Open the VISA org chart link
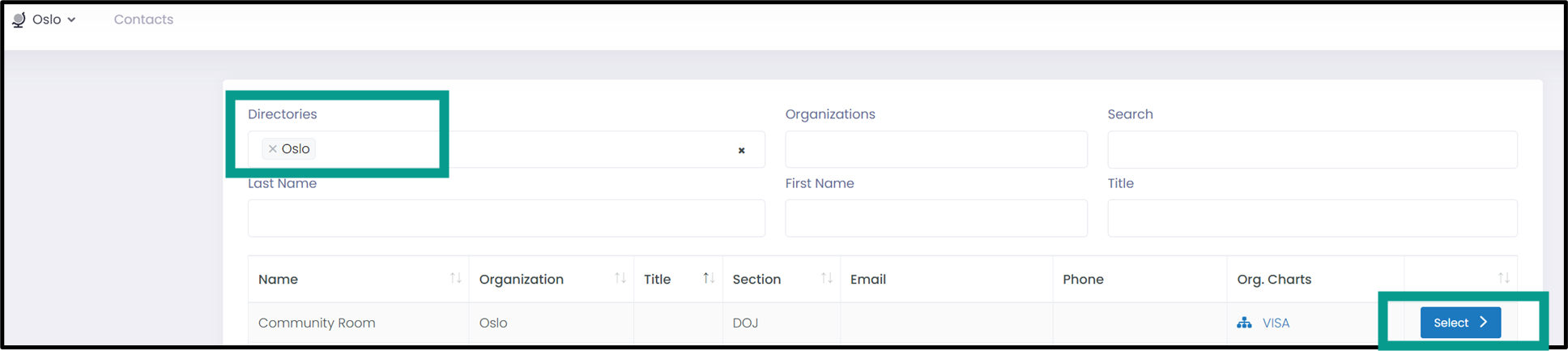Image resolution: width=1568 pixels, height=351 pixels. pyautogui.click(x=1276, y=323)
